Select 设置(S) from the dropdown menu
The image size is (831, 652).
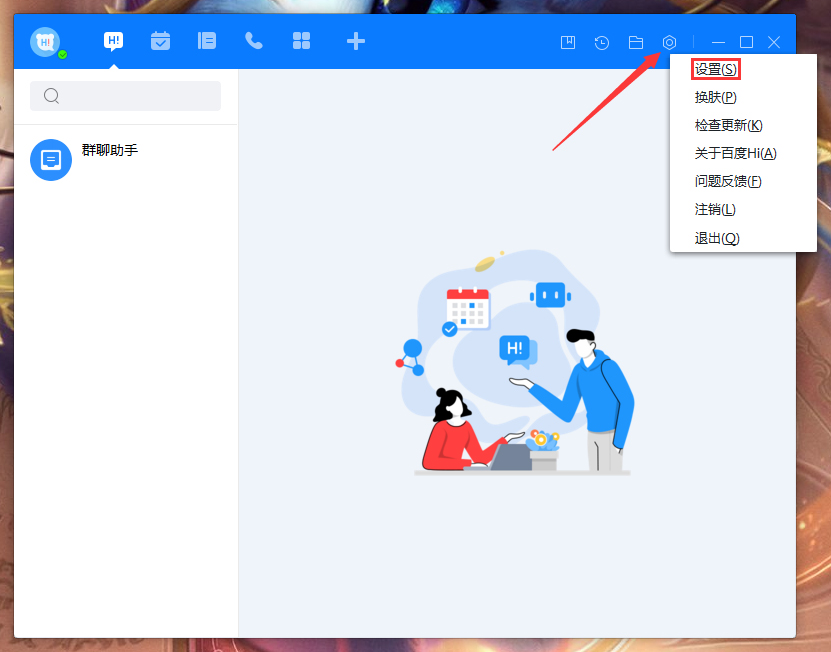pyautogui.click(x=715, y=68)
